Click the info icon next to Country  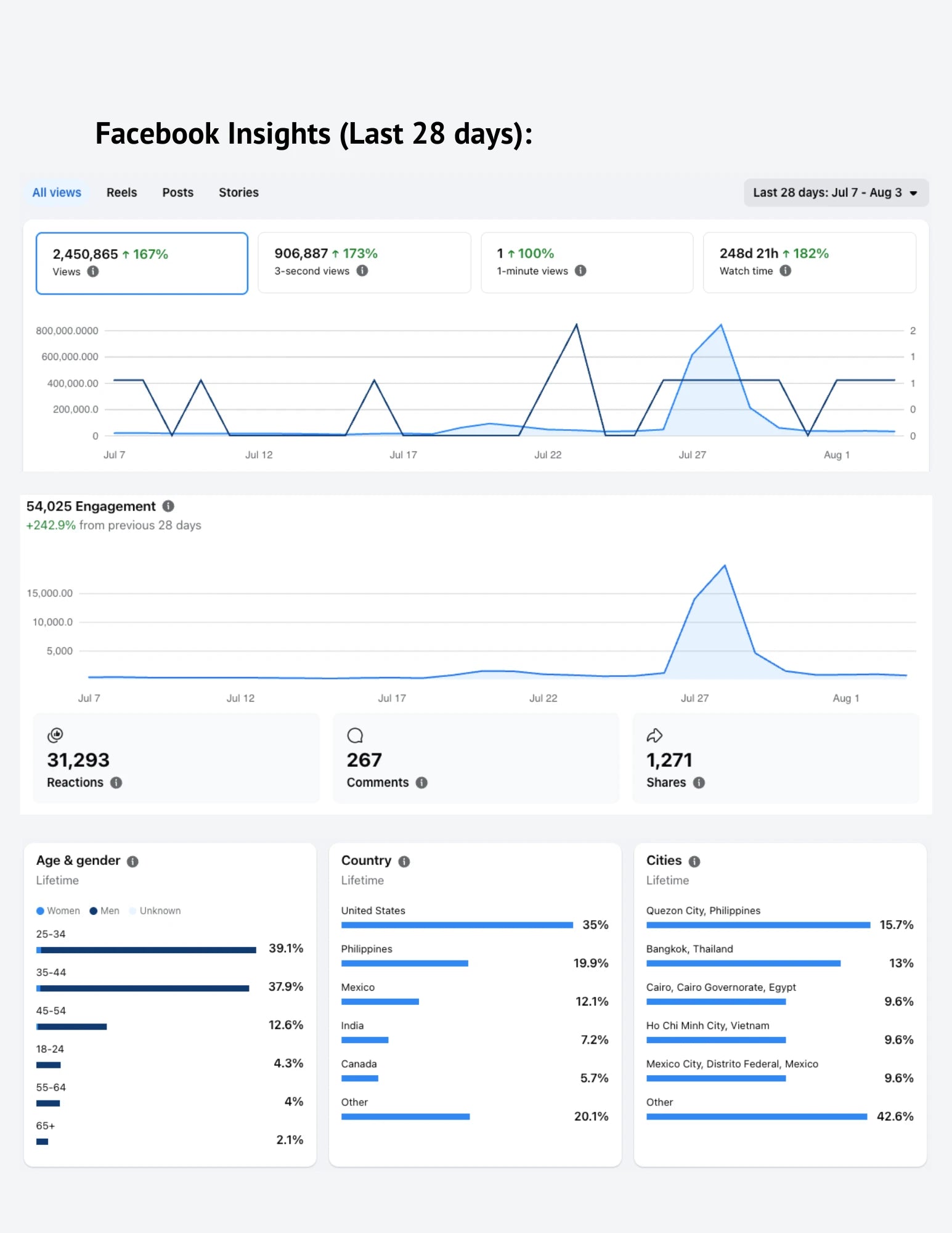(x=404, y=861)
